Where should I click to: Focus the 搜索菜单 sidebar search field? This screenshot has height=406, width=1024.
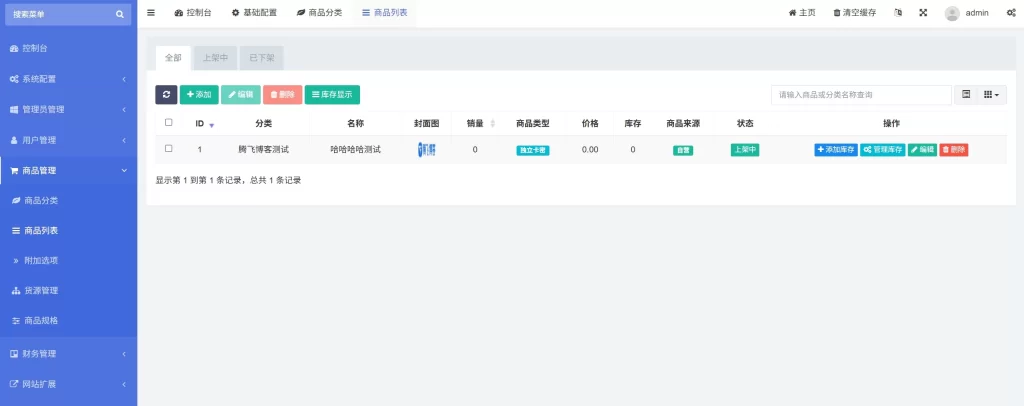(68, 14)
